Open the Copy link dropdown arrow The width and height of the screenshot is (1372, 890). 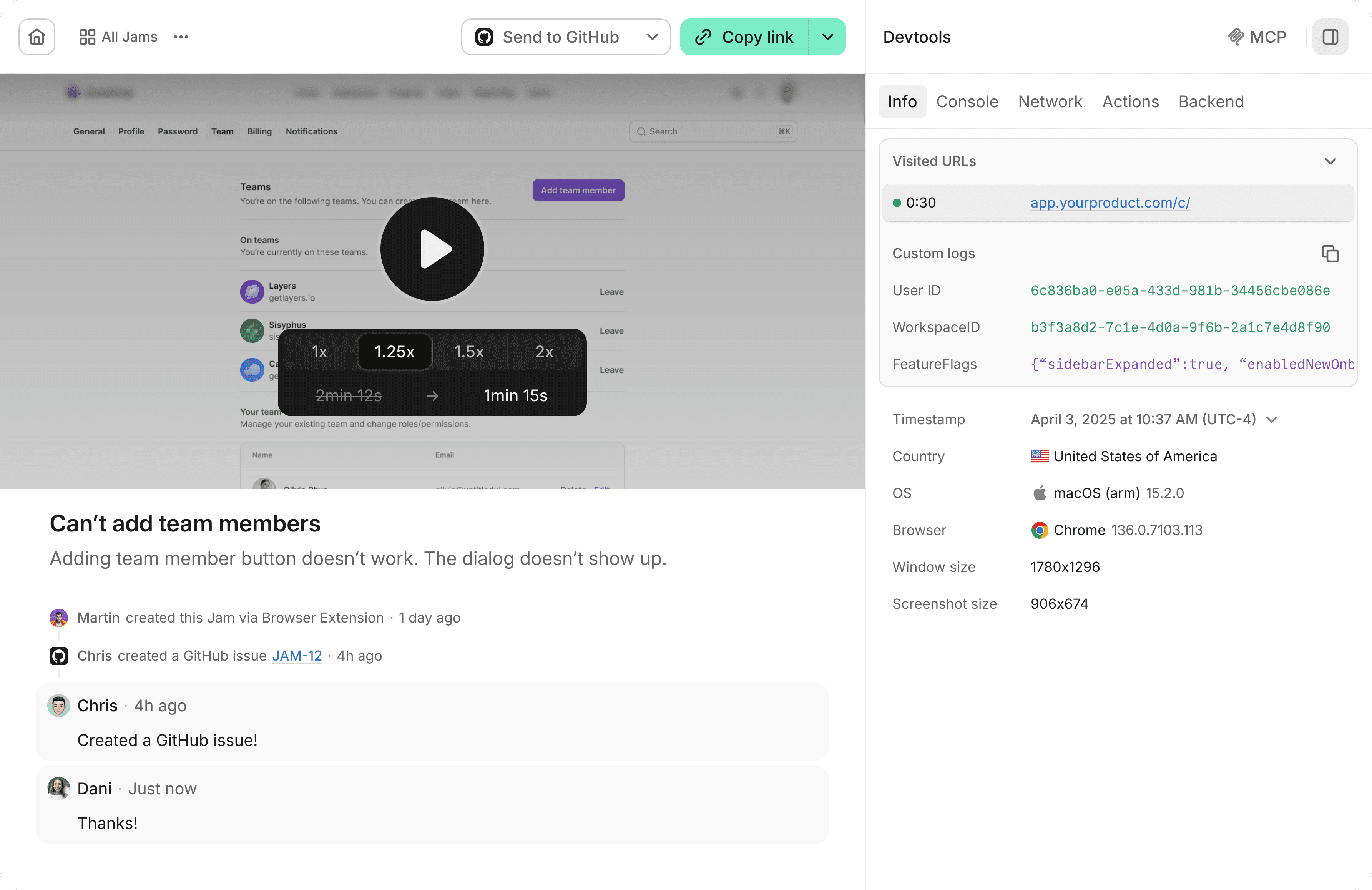828,37
